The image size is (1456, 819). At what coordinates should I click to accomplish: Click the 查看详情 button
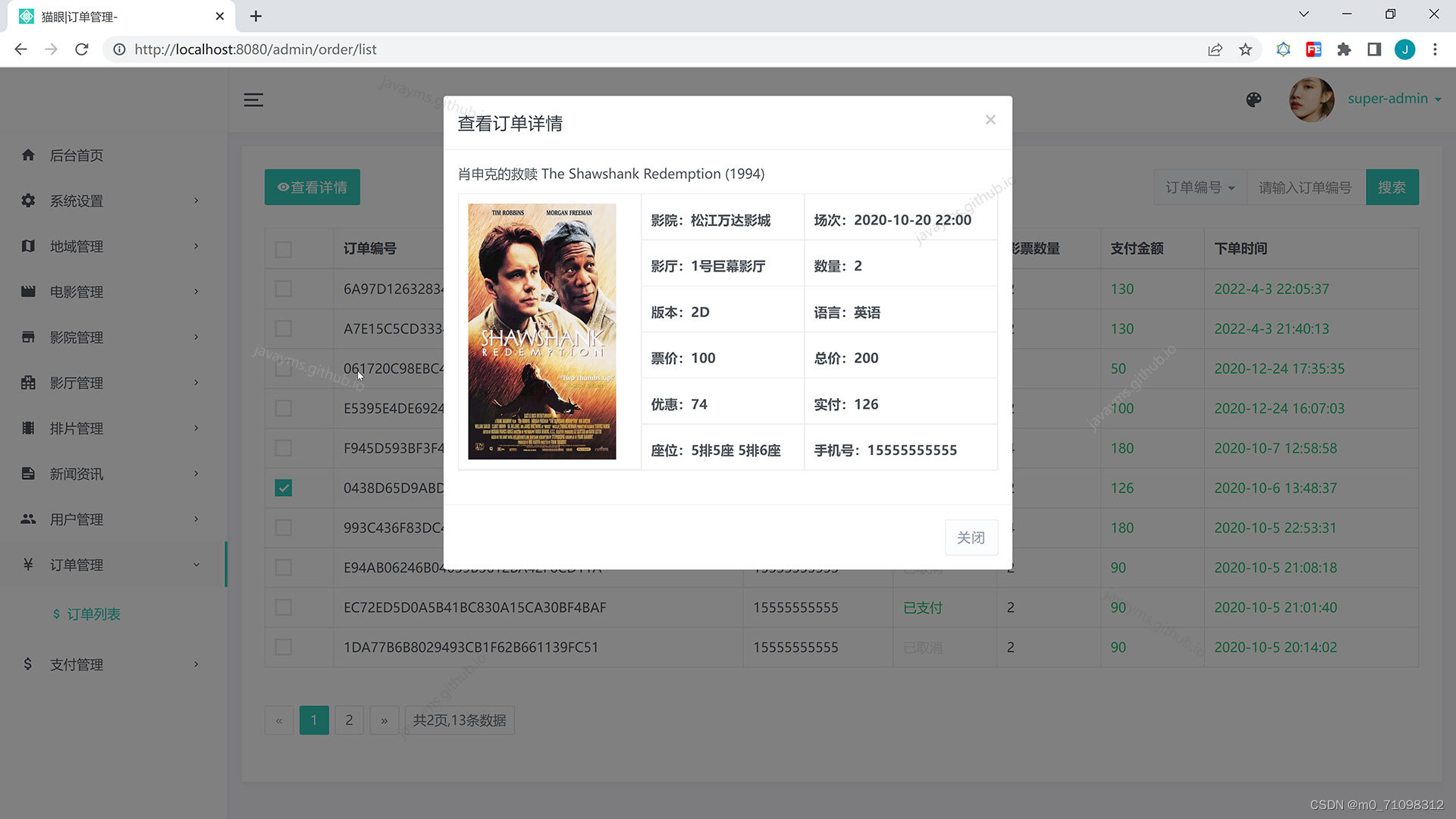tap(312, 187)
